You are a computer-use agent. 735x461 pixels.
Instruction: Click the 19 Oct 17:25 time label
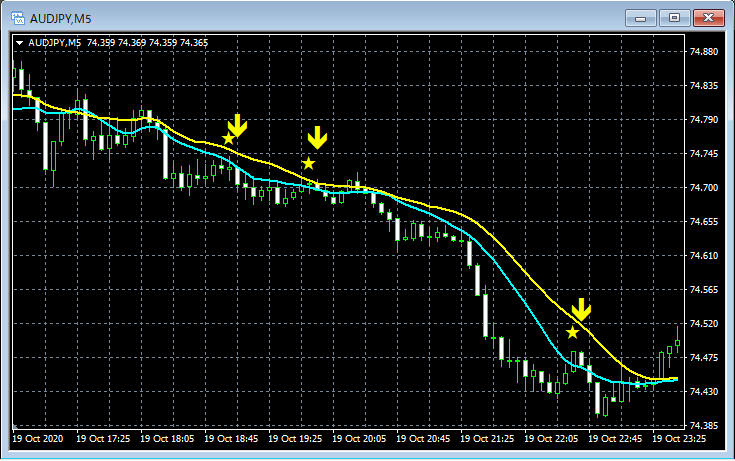(x=103, y=439)
